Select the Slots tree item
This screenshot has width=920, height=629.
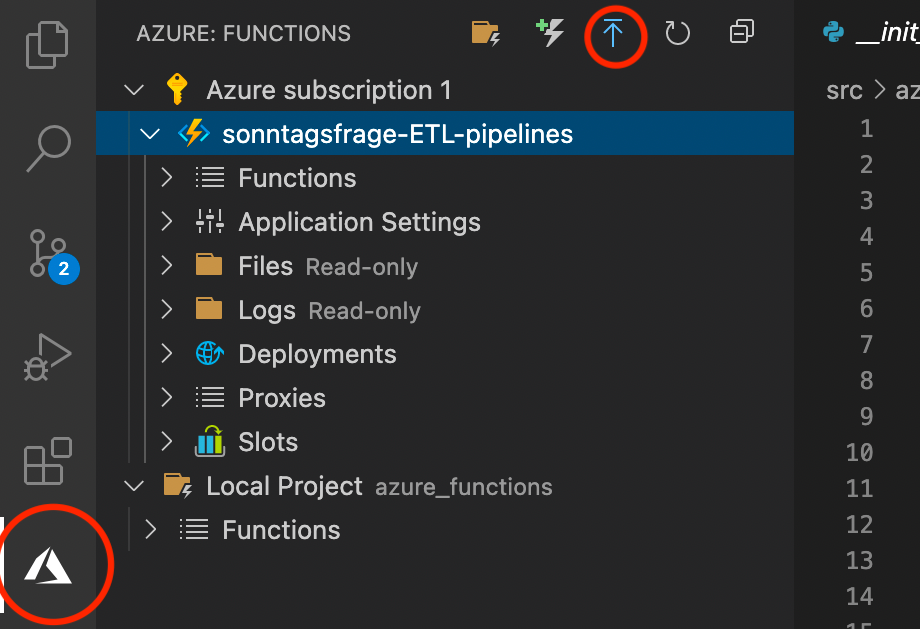(267, 442)
